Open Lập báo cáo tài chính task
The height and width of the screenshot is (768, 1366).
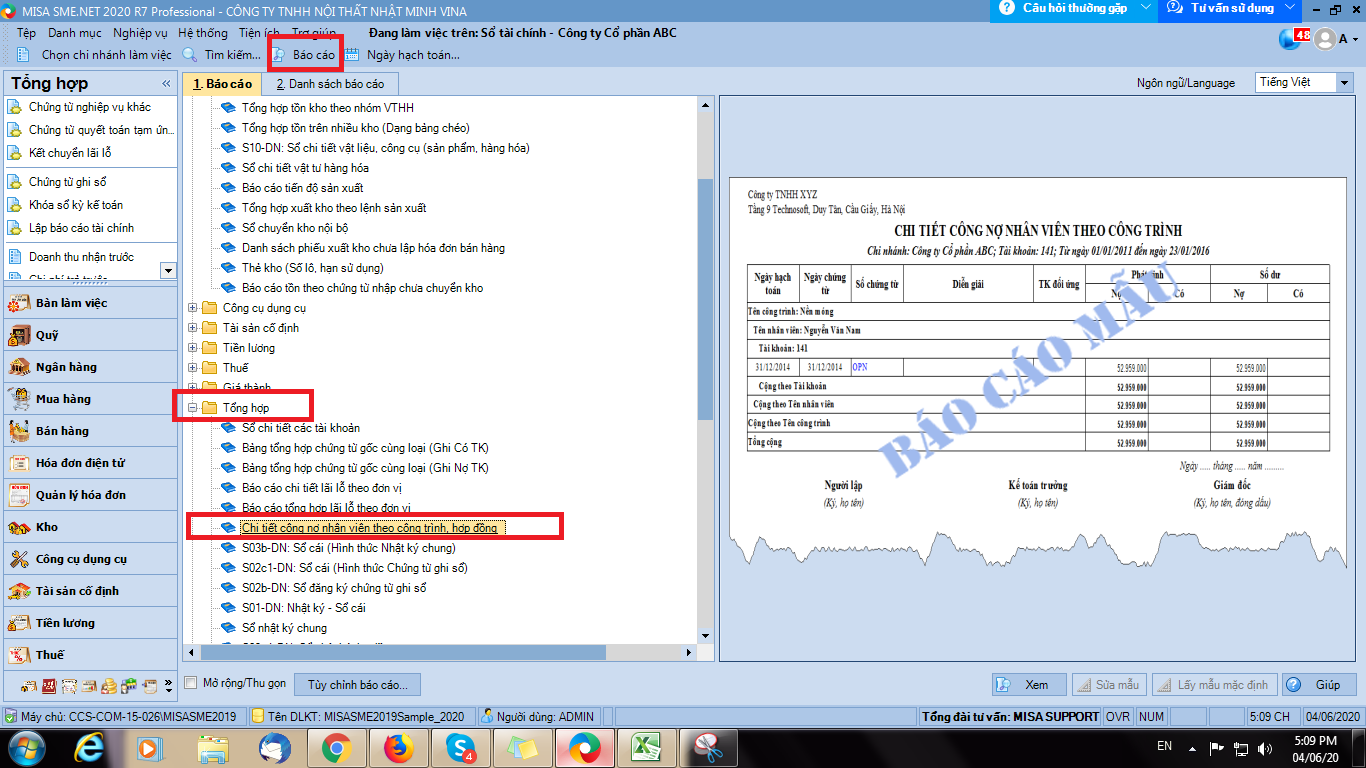point(81,228)
